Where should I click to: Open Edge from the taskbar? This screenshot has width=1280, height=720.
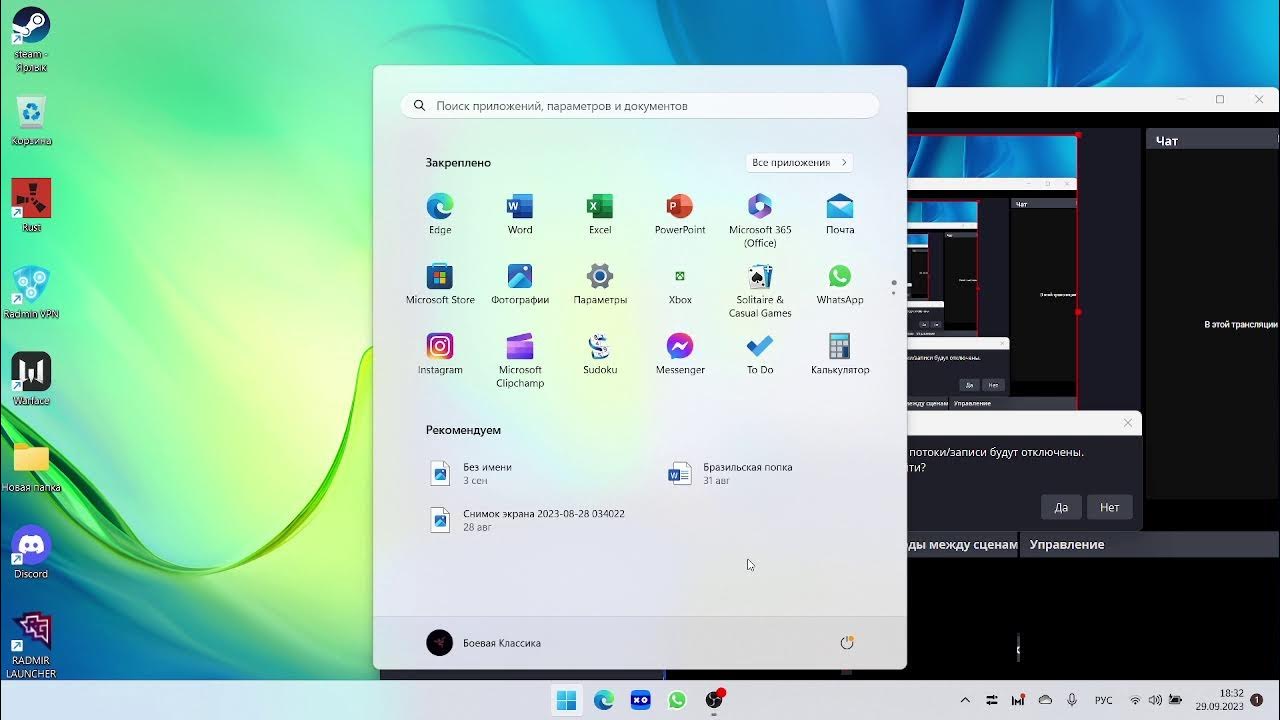(604, 700)
